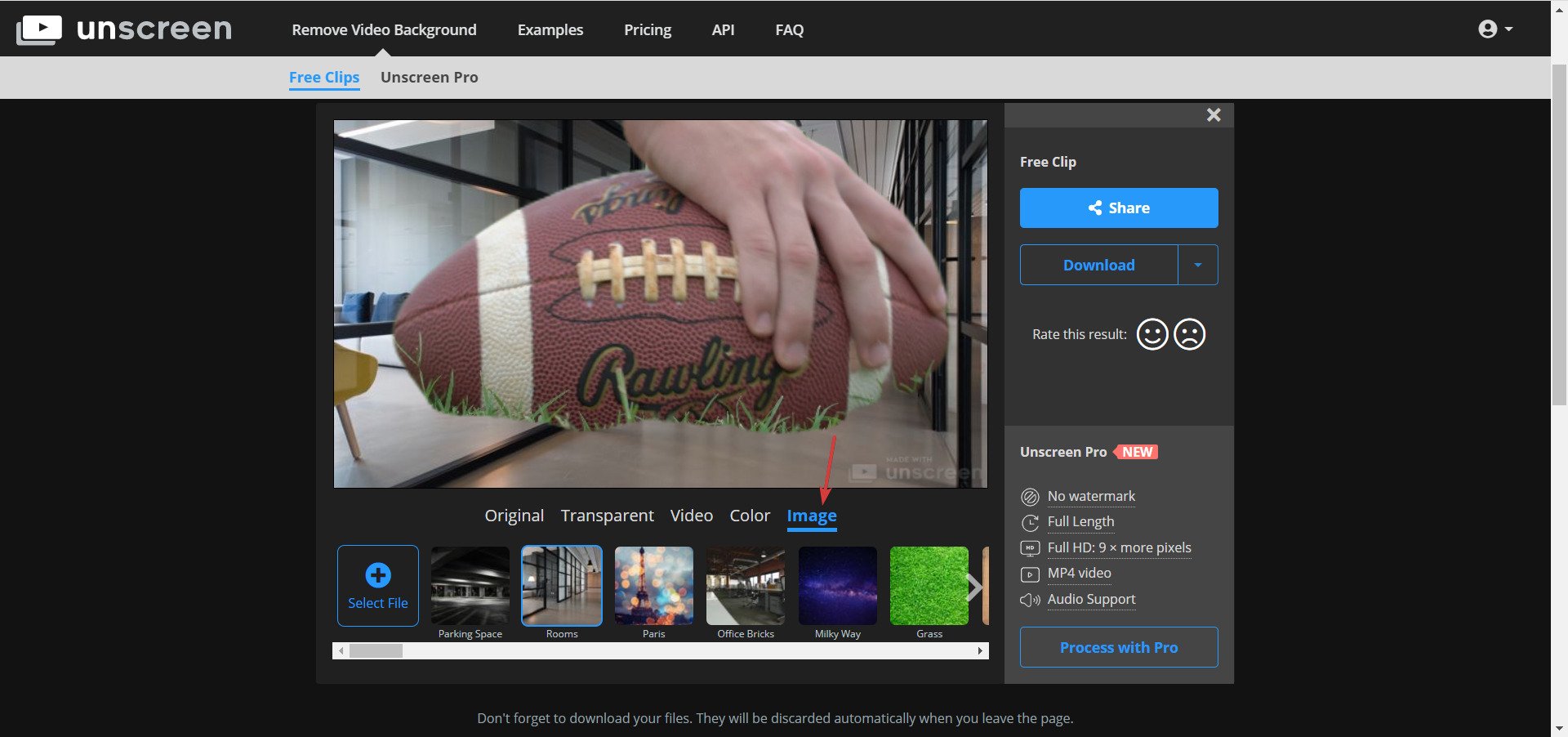Open the user account menu
The image size is (1568, 737).
coord(1495,29)
